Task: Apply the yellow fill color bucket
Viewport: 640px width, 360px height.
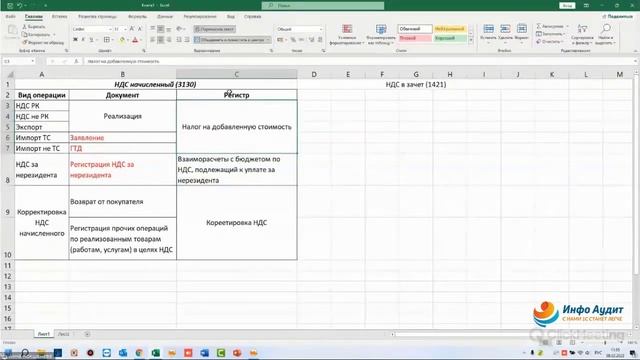Action: click(x=122, y=40)
